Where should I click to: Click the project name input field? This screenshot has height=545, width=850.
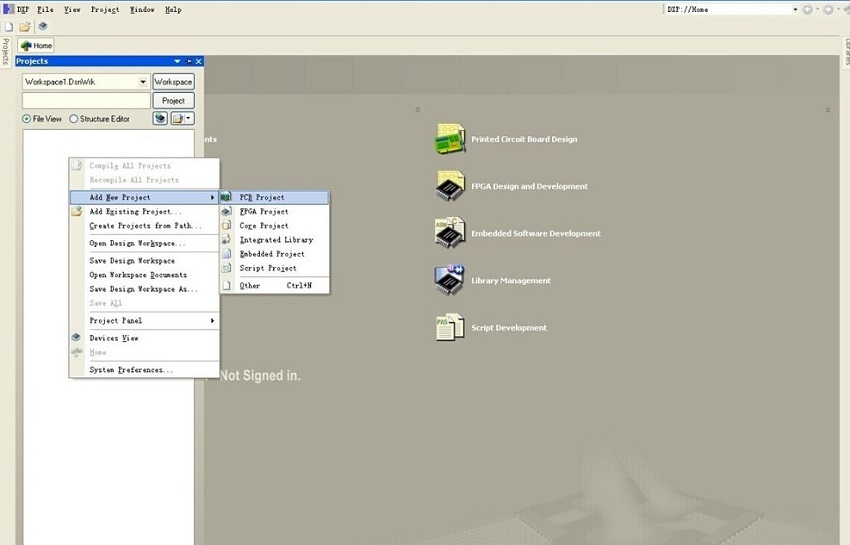[x=86, y=100]
